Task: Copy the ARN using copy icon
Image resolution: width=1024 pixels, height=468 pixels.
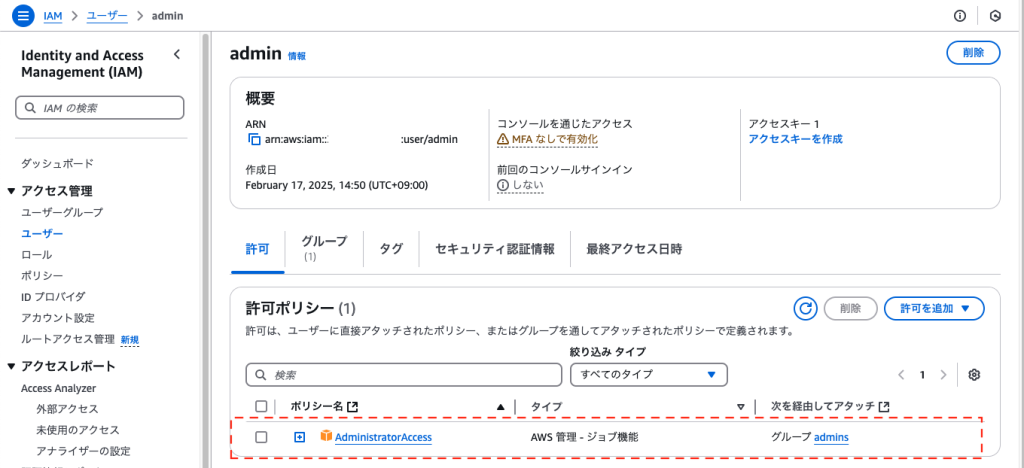Action: point(254,139)
